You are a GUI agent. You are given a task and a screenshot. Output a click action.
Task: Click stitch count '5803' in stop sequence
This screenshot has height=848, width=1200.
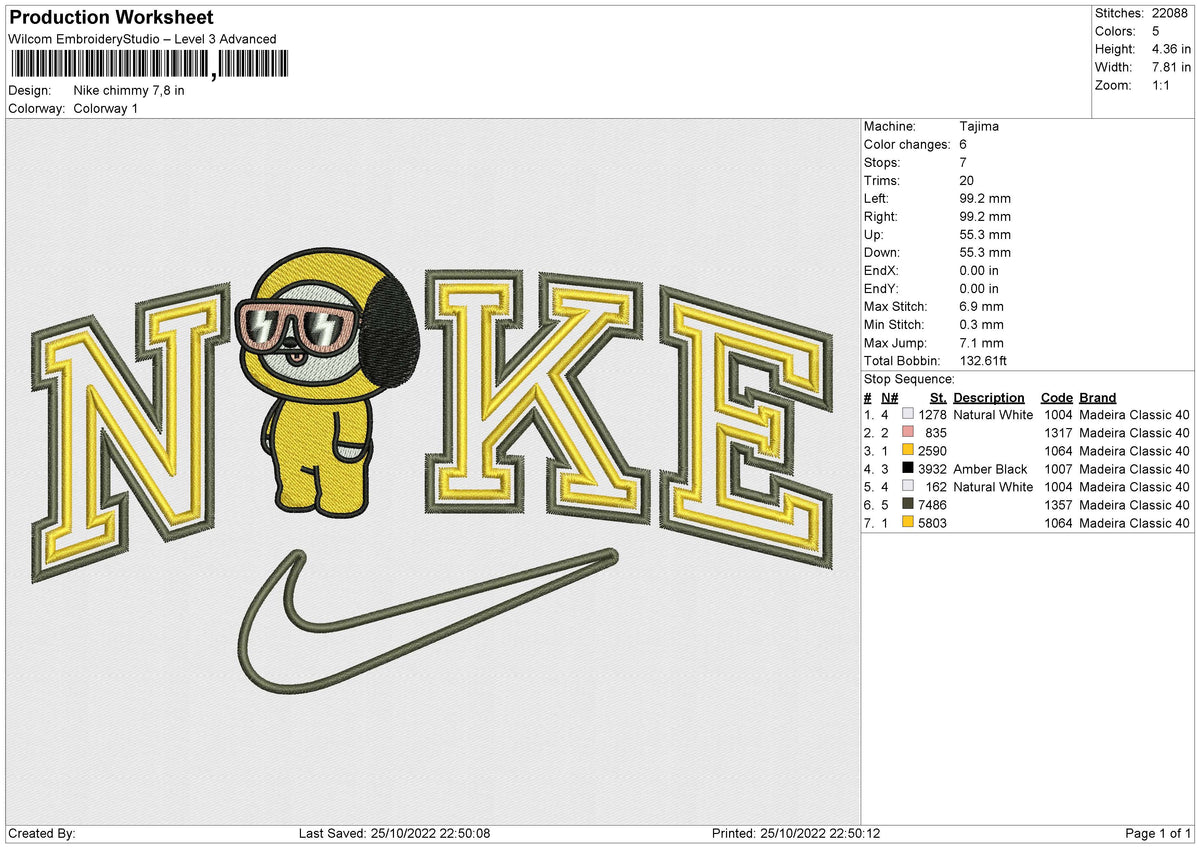coord(932,523)
